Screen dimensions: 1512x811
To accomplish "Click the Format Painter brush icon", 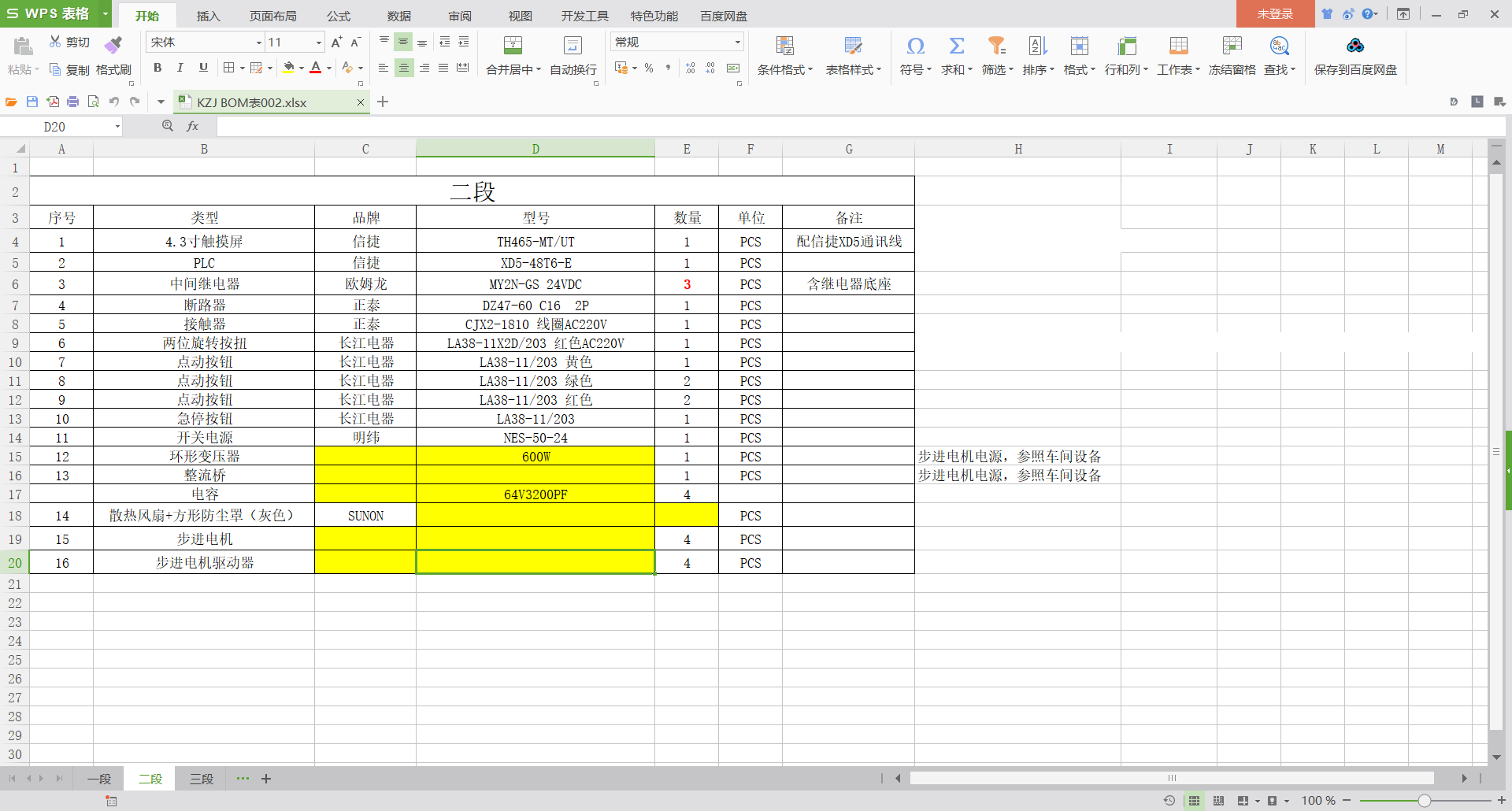I will (x=113, y=45).
